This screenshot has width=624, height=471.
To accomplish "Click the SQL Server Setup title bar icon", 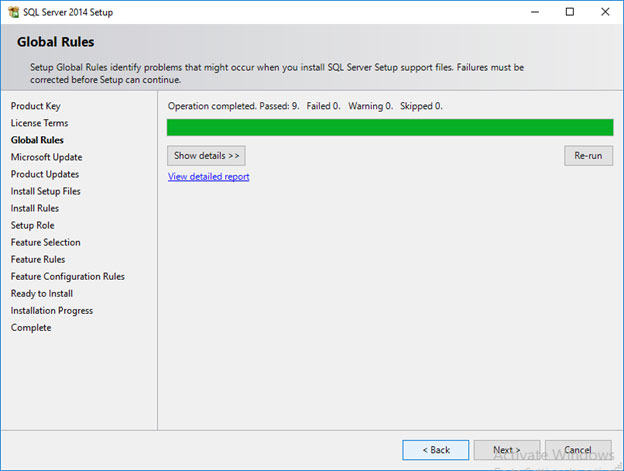I will click(13, 12).
